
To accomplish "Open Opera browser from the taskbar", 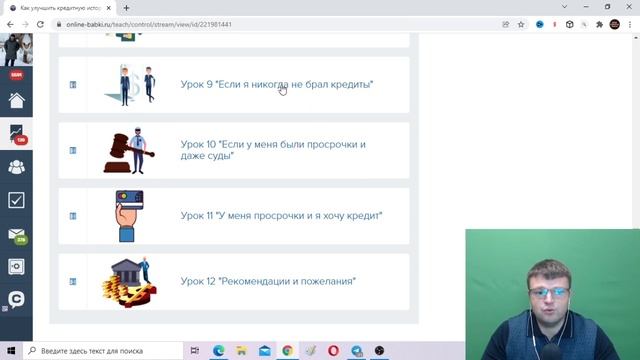I will tap(333, 351).
